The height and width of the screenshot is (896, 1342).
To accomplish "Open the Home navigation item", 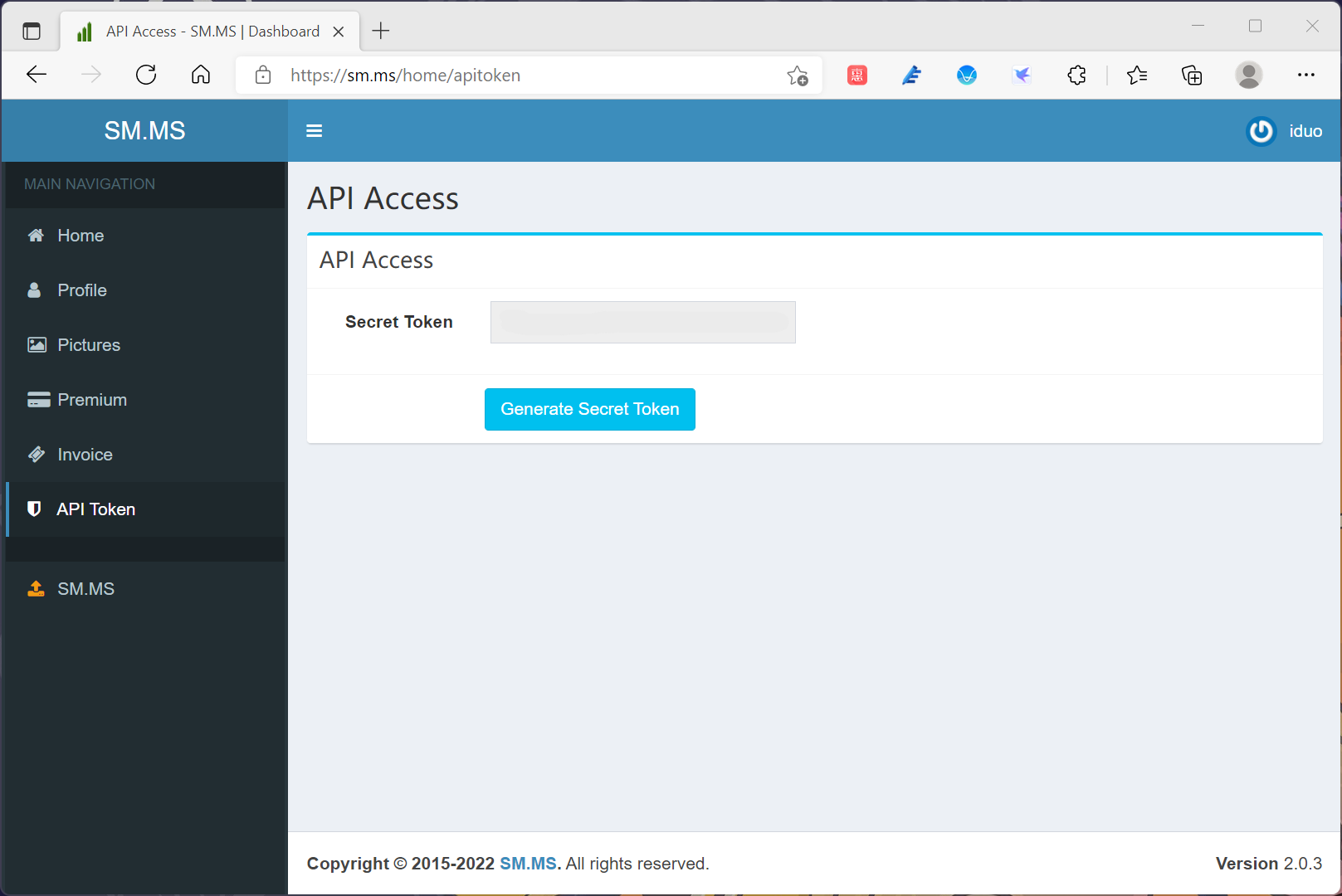I will click(x=145, y=236).
